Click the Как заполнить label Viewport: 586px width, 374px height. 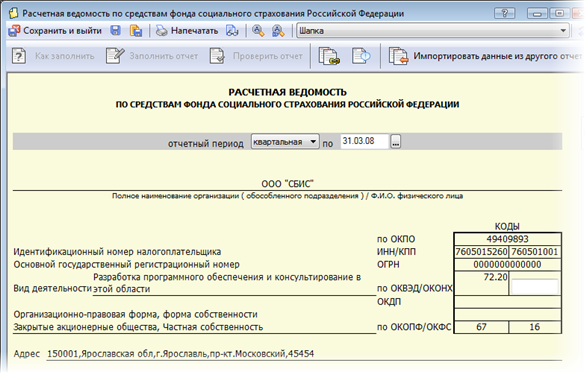coord(65,56)
